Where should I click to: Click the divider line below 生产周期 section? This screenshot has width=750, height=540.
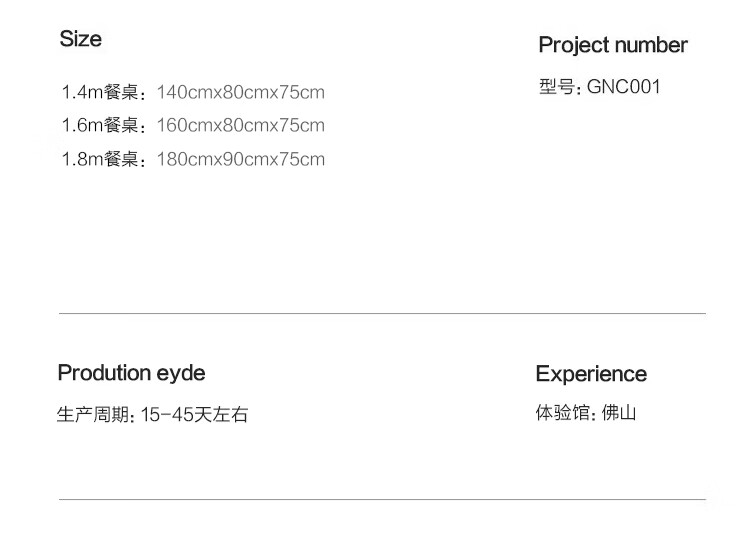pyautogui.click(x=382, y=499)
